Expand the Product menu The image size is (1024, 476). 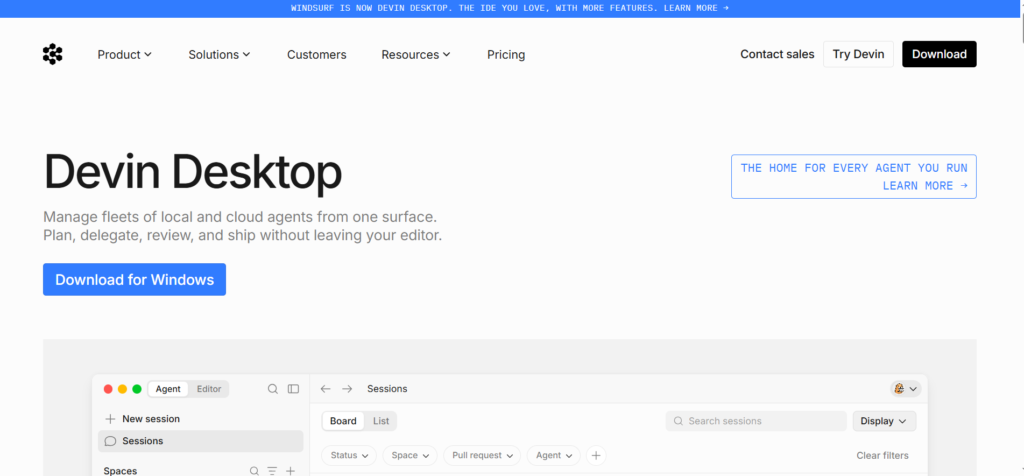tap(125, 55)
